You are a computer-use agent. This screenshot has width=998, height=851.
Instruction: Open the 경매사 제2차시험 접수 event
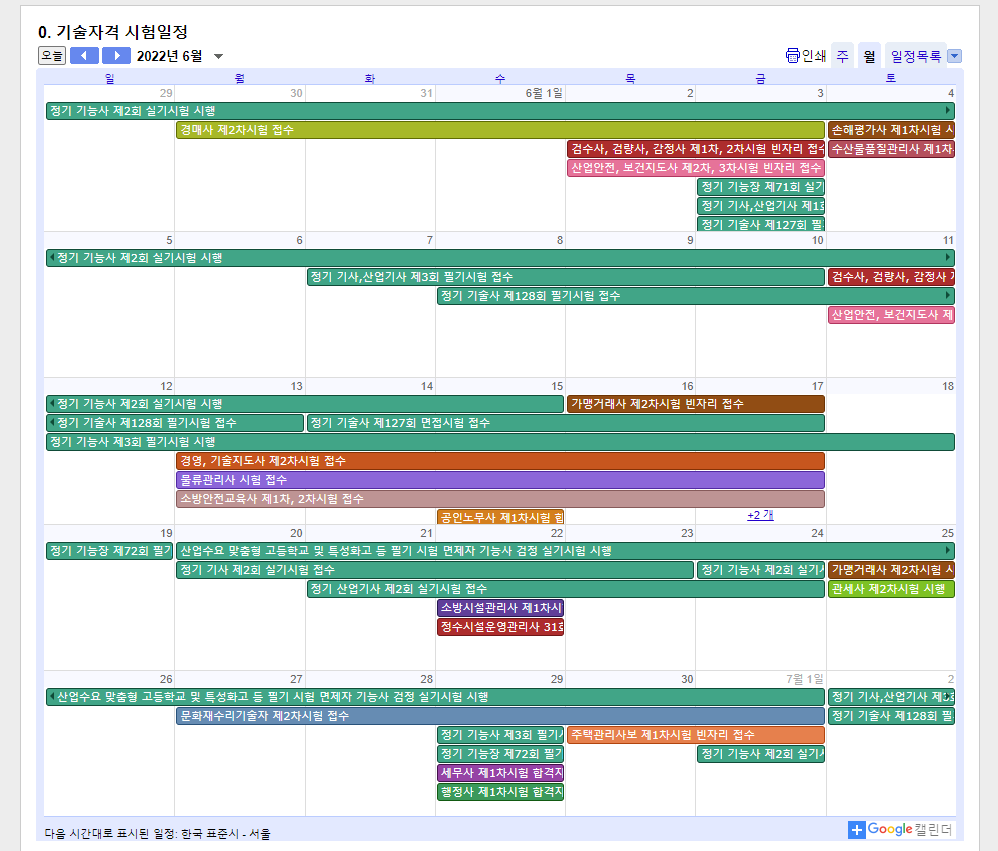coord(500,130)
